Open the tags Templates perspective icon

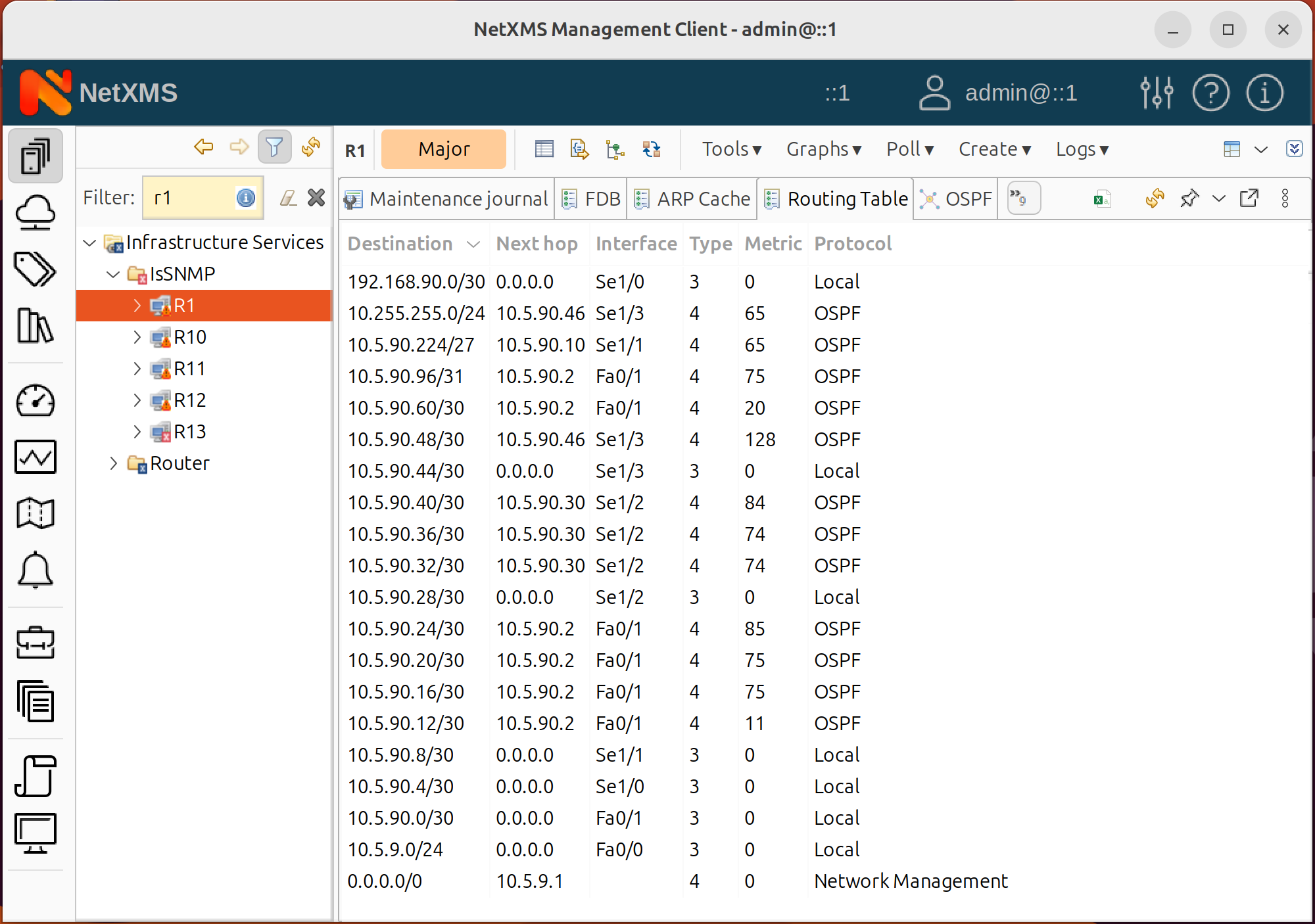36,269
